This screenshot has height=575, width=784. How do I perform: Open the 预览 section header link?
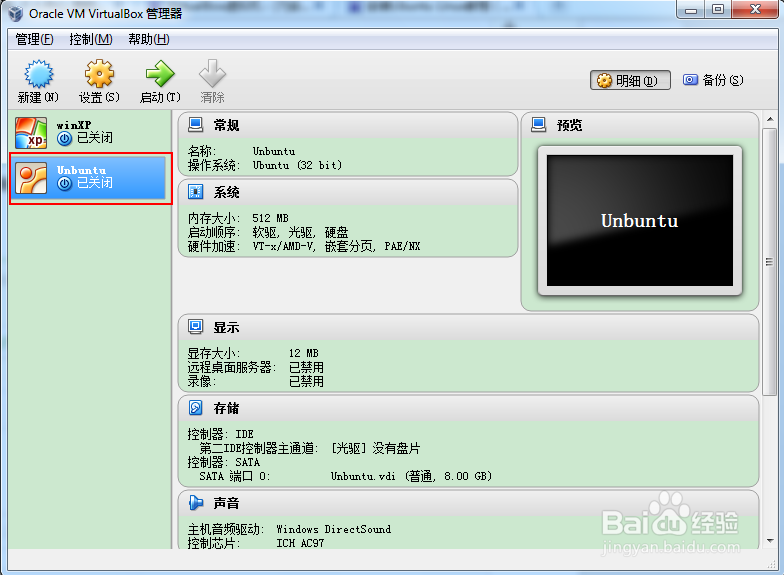tap(570, 125)
